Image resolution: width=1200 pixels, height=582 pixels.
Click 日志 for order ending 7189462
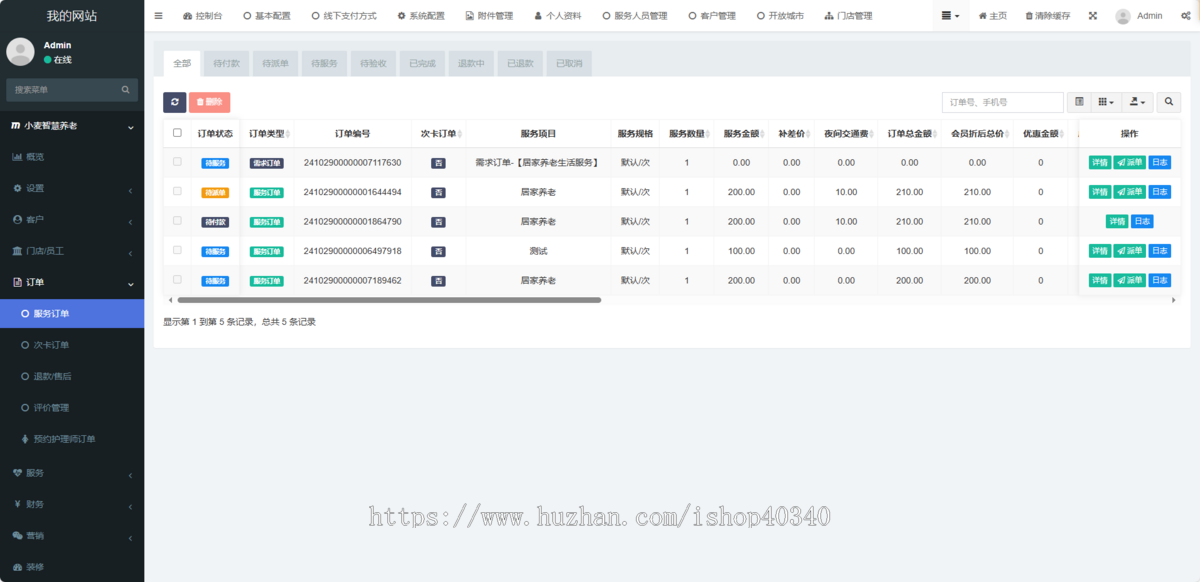(1159, 280)
